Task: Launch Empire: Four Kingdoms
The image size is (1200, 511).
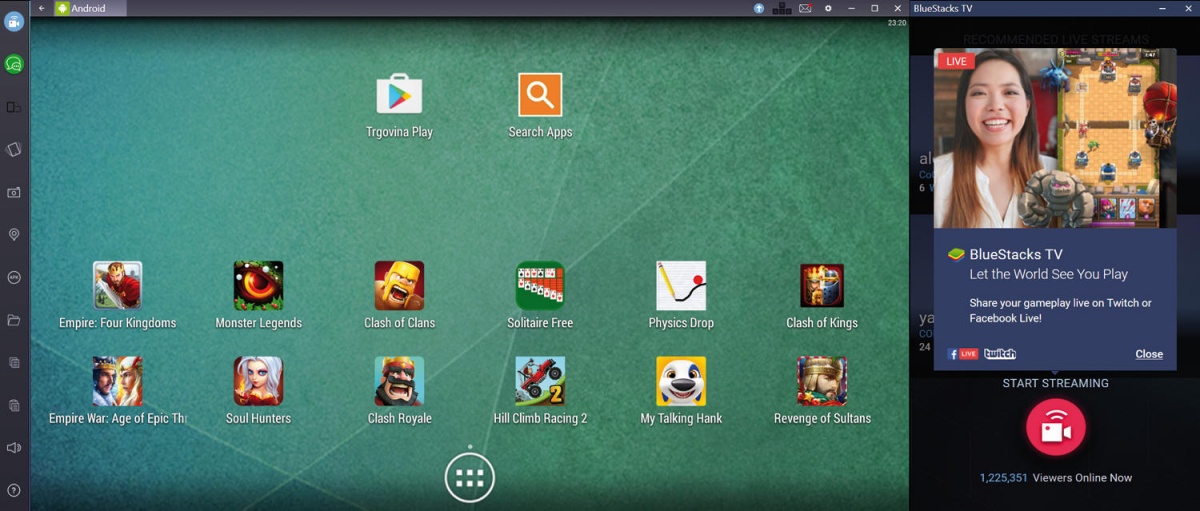Action: pyautogui.click(x=118, y=296)
